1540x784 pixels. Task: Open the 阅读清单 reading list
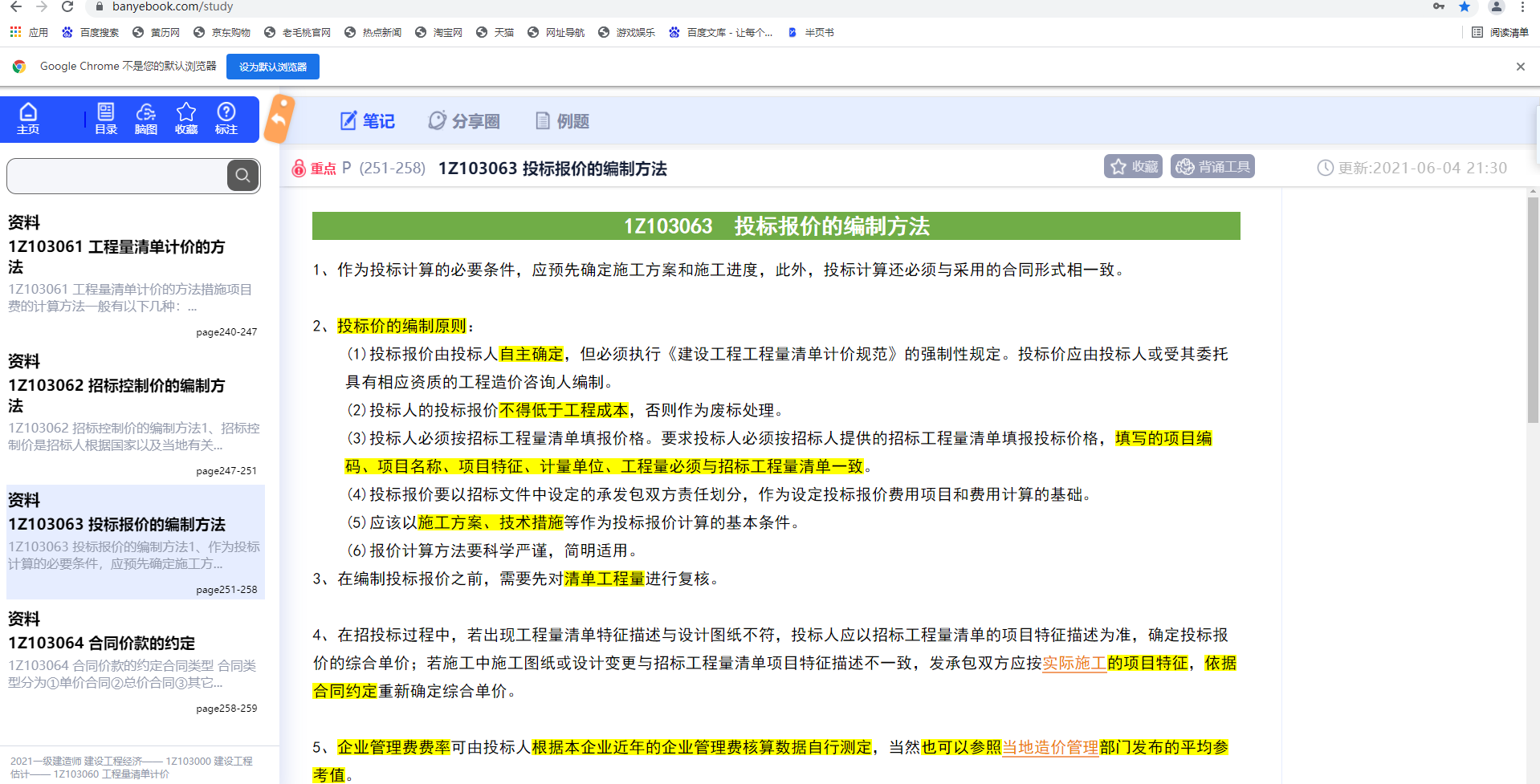coord(1500,32)
